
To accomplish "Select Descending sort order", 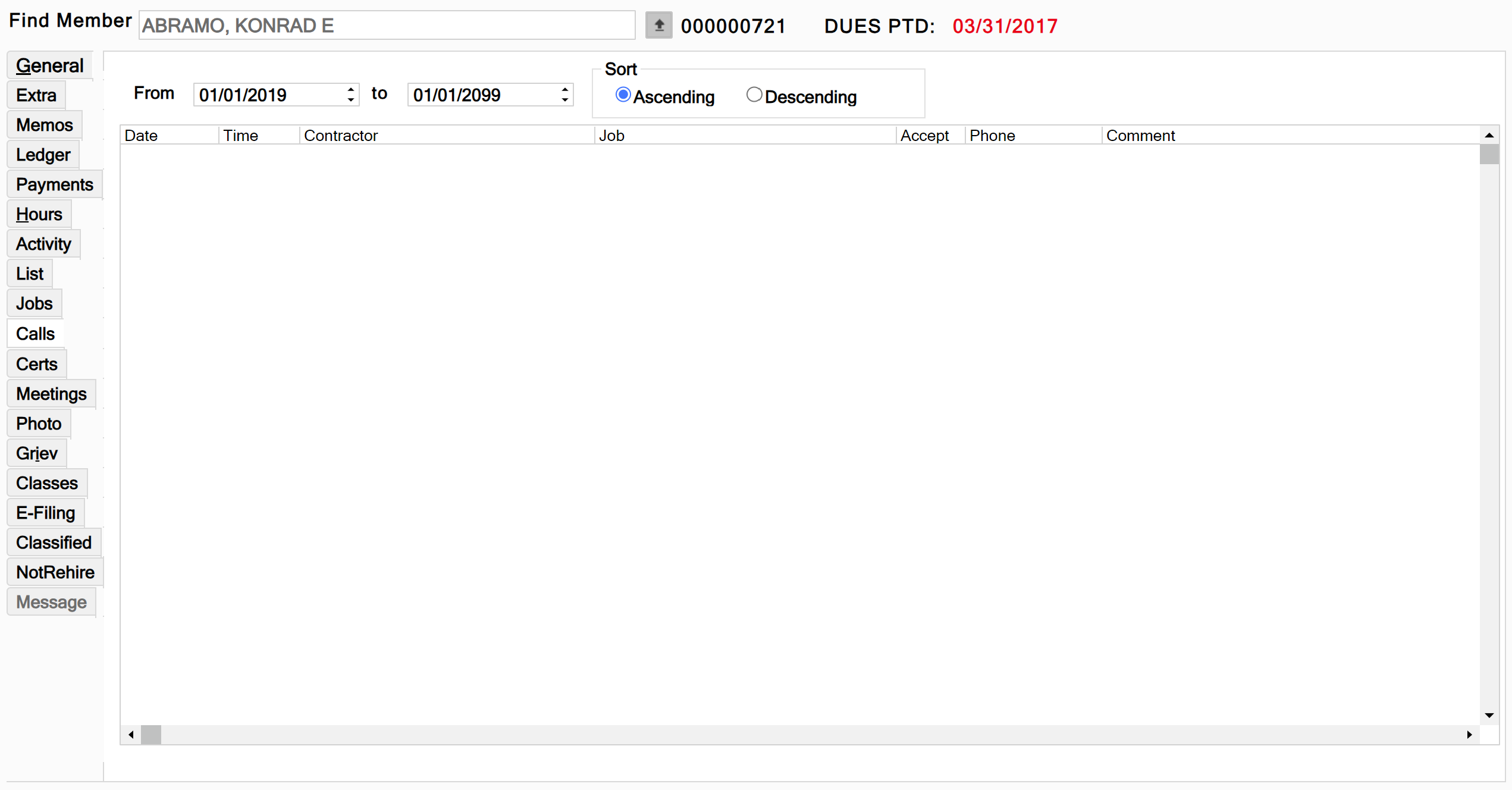I will 754,95.
